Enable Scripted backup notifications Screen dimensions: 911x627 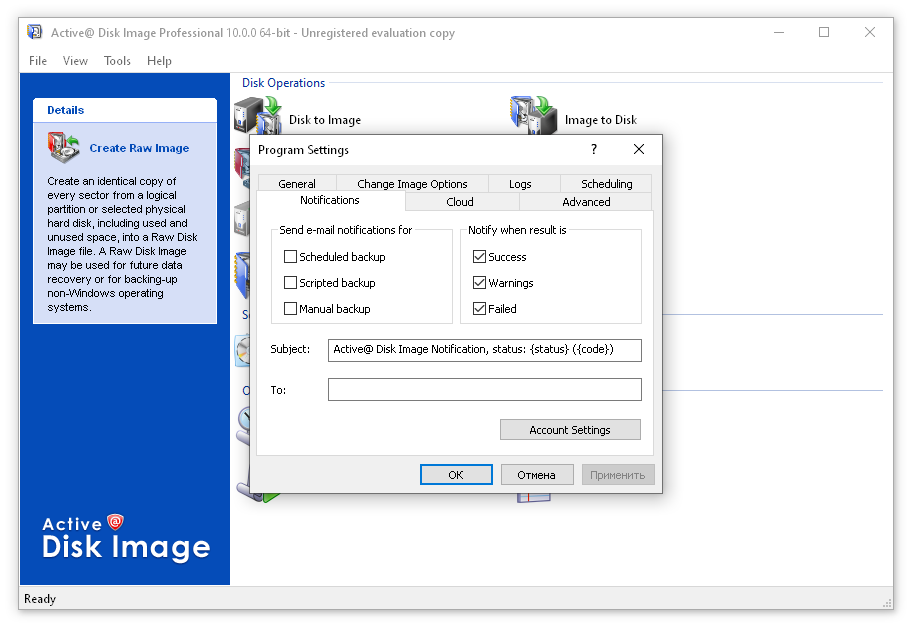[290, 282]
